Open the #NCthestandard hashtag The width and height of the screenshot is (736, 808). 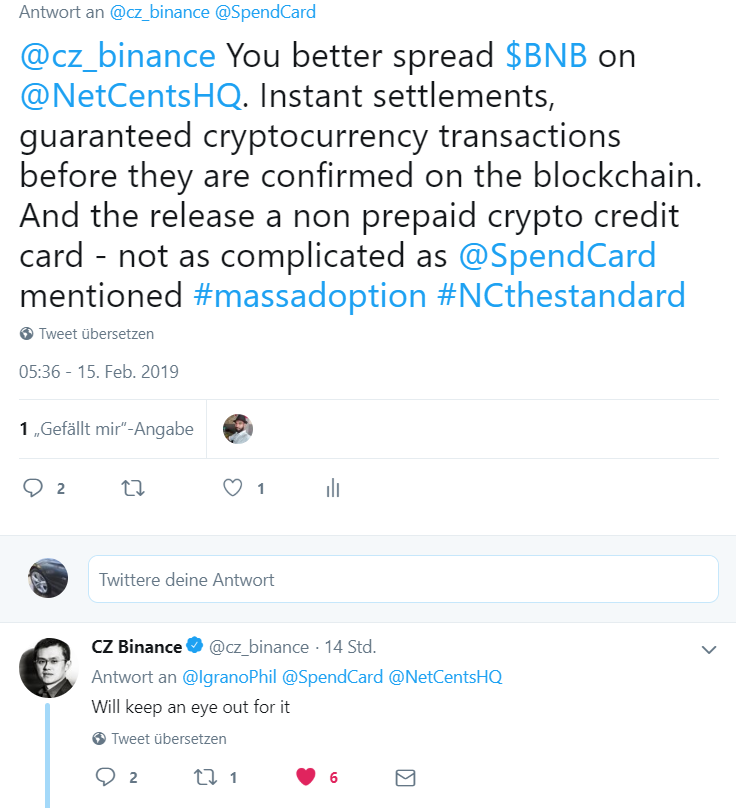click(x=561, y=295)
